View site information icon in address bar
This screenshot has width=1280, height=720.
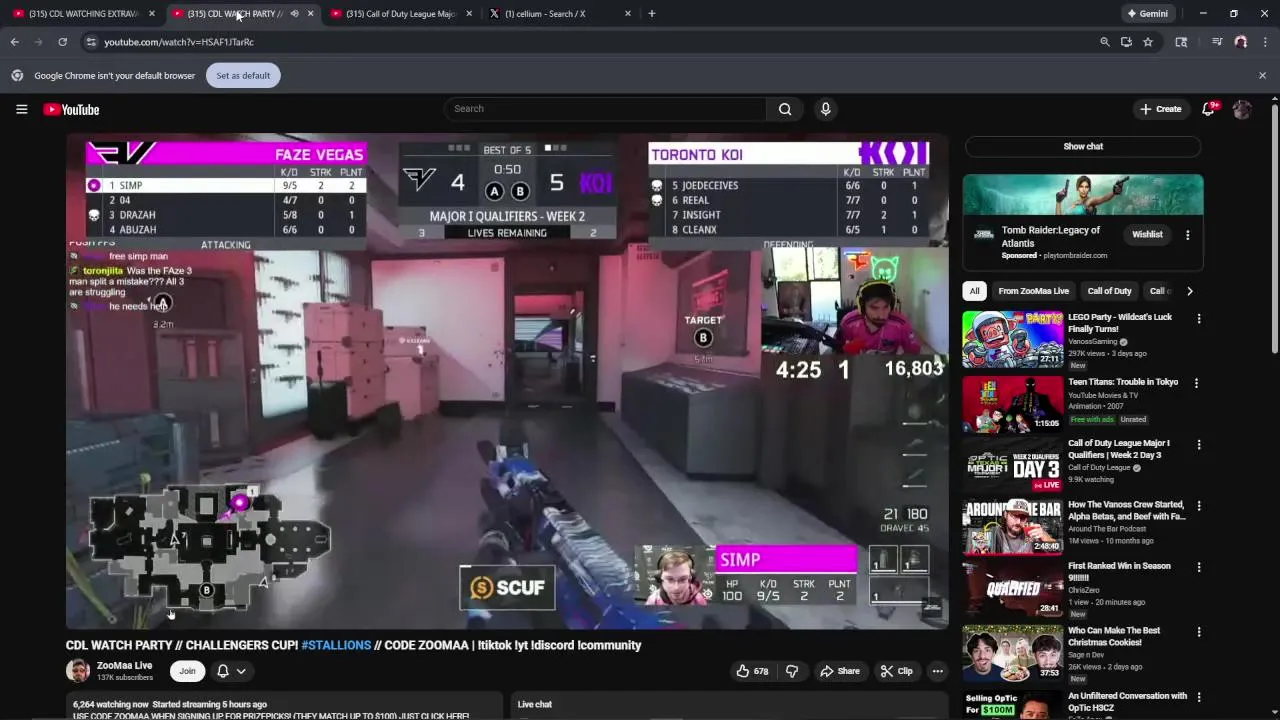(91, 42)
